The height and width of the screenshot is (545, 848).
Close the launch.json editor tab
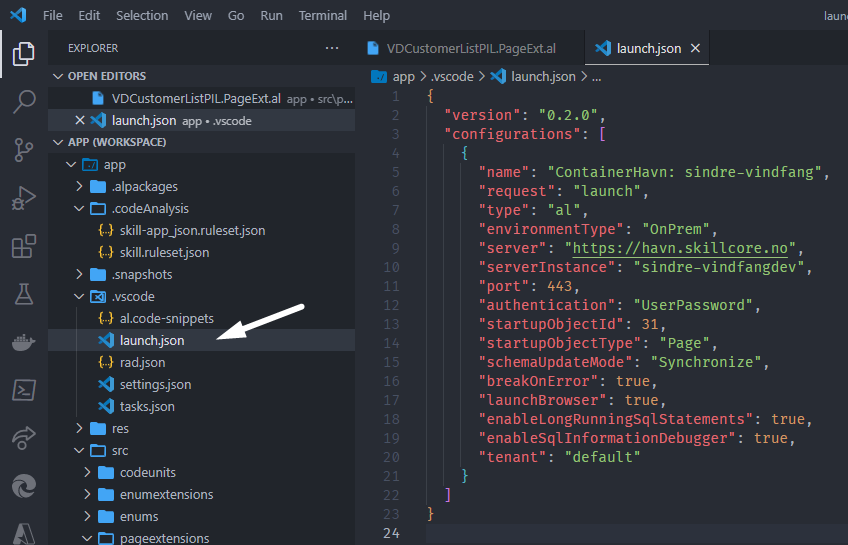(x=696, y=48)
